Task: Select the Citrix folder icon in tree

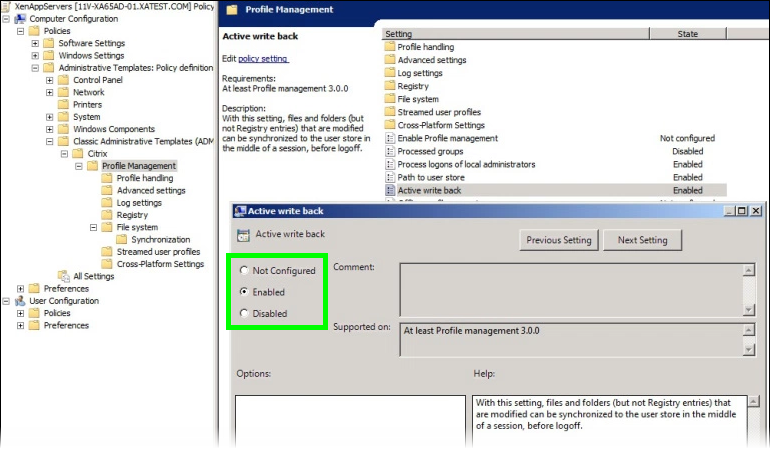Action: (x=78, y=154)
